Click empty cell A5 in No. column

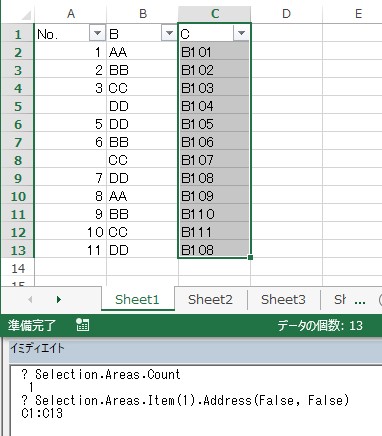click(x=70, y=105)
